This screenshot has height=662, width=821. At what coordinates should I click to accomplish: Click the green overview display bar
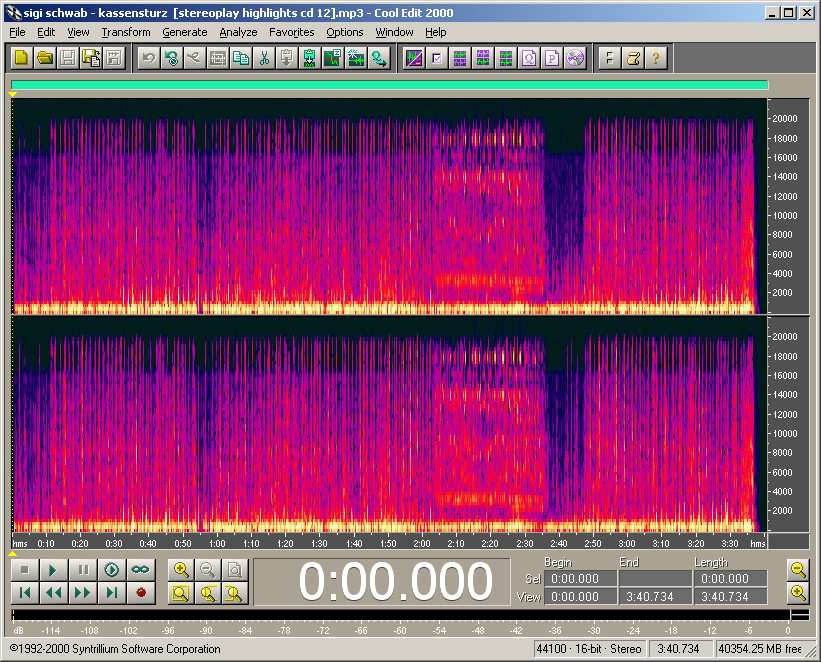[390, 86]
